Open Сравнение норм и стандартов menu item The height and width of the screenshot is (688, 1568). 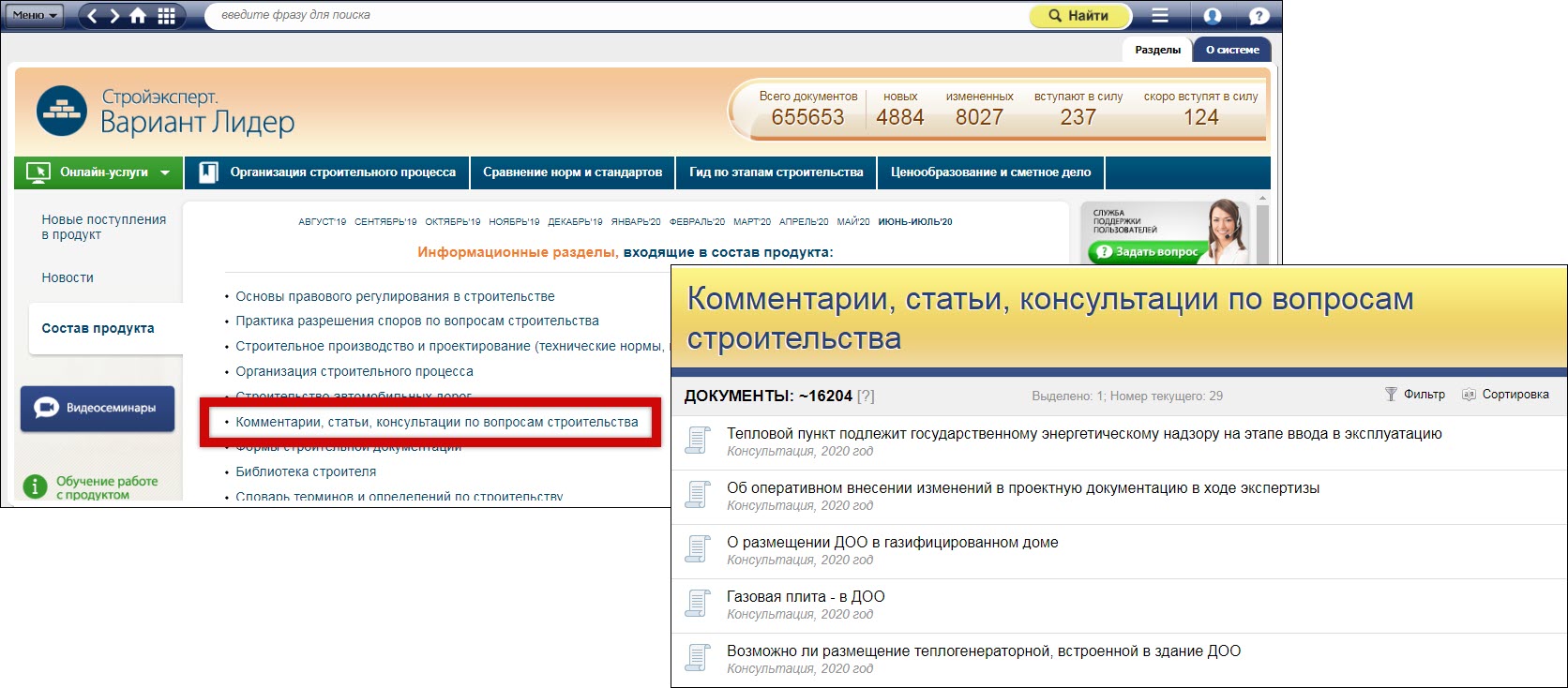point(572,172)
